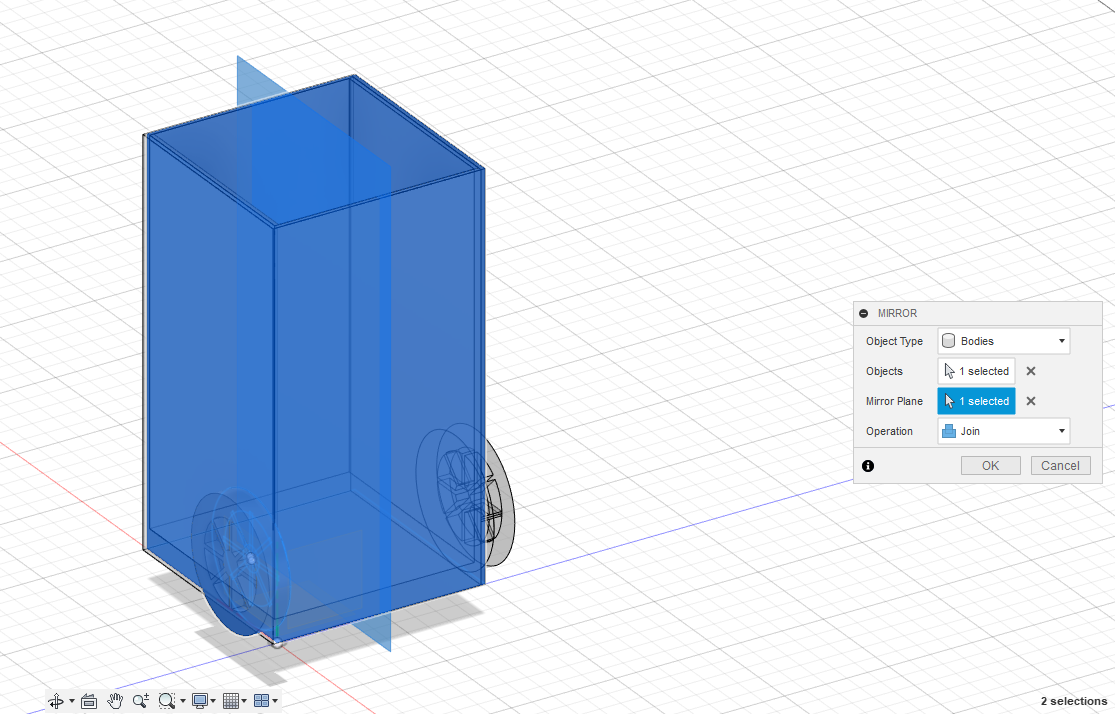Expand the Display Settings dropdown arrow

pos(213,701)
